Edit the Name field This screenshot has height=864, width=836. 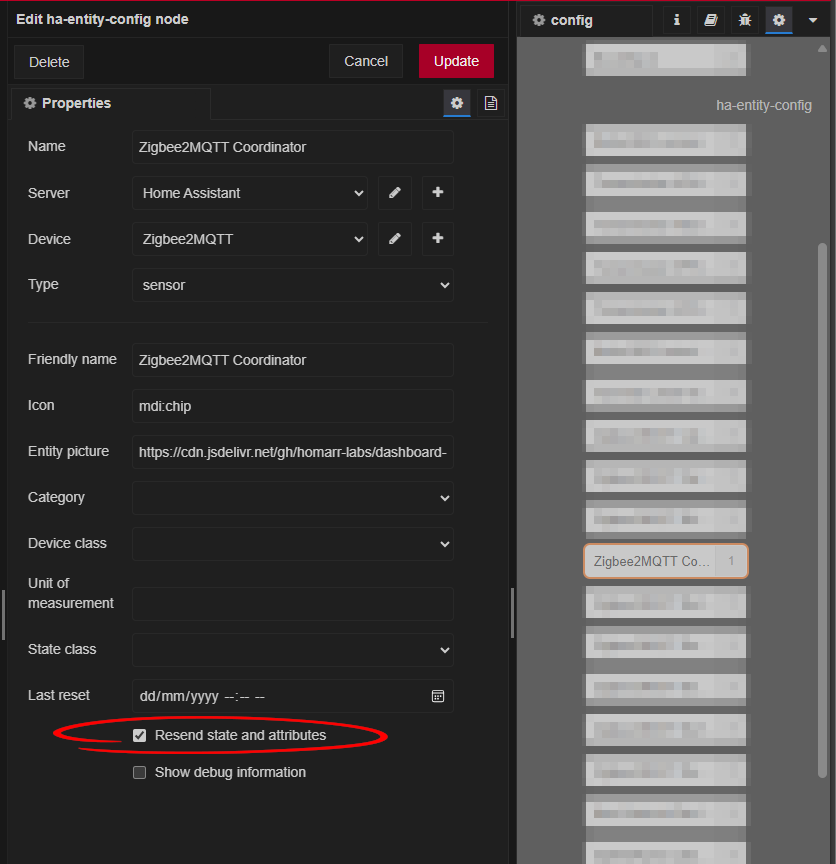click(x=293, y=147)
